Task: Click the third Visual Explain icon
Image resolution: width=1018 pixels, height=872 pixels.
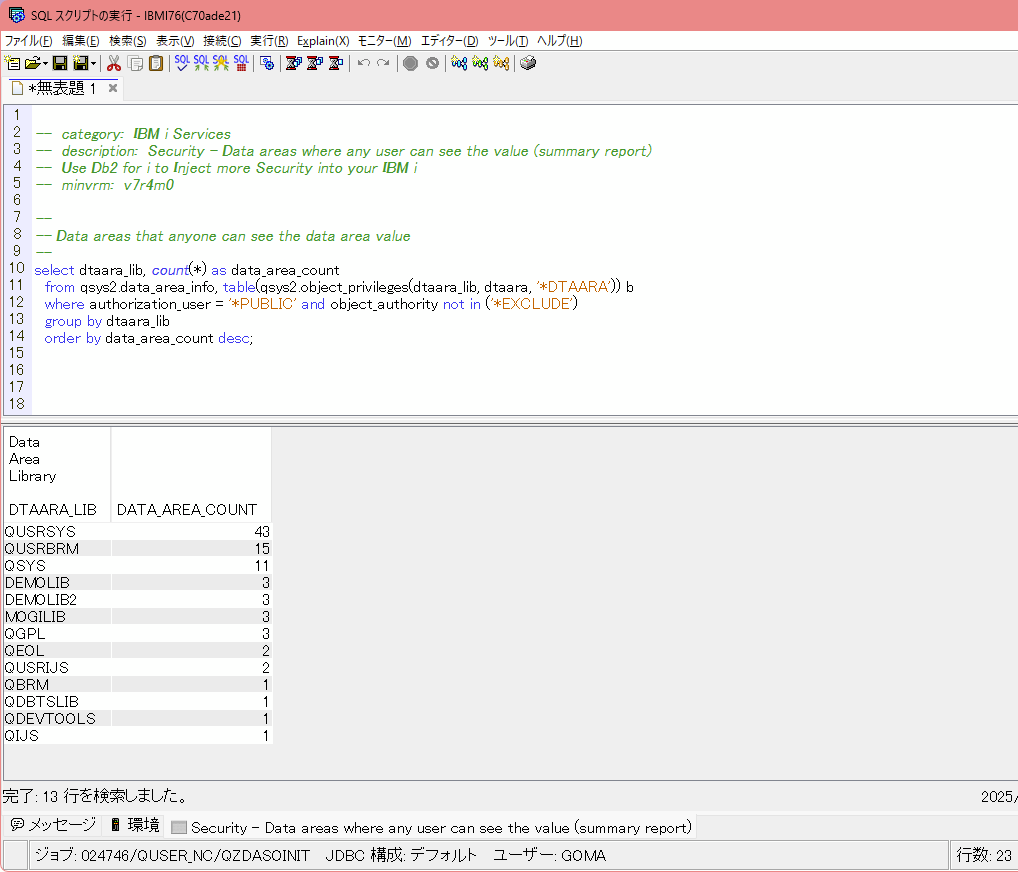Action: (x=501, y=63)
